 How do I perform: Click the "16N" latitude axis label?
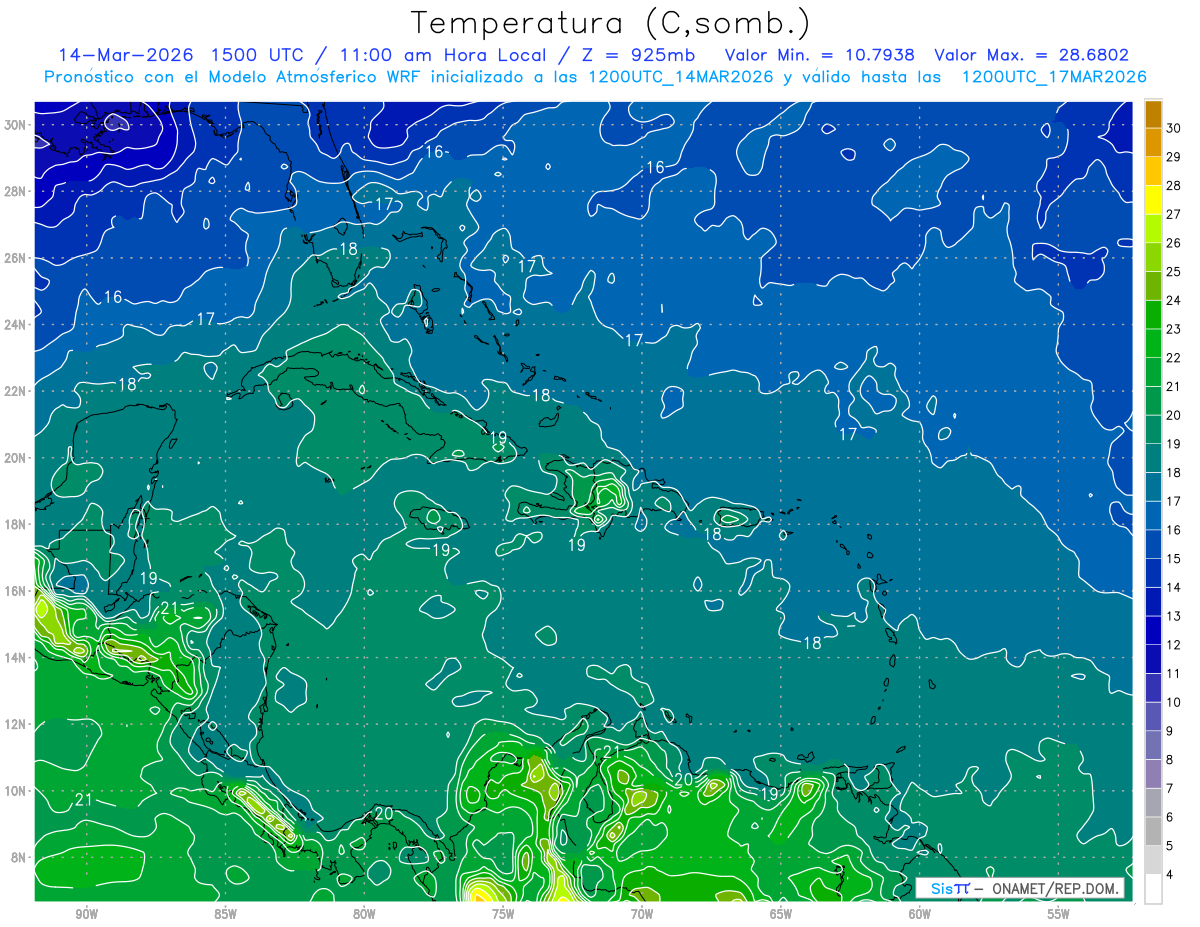pos(16,591)
